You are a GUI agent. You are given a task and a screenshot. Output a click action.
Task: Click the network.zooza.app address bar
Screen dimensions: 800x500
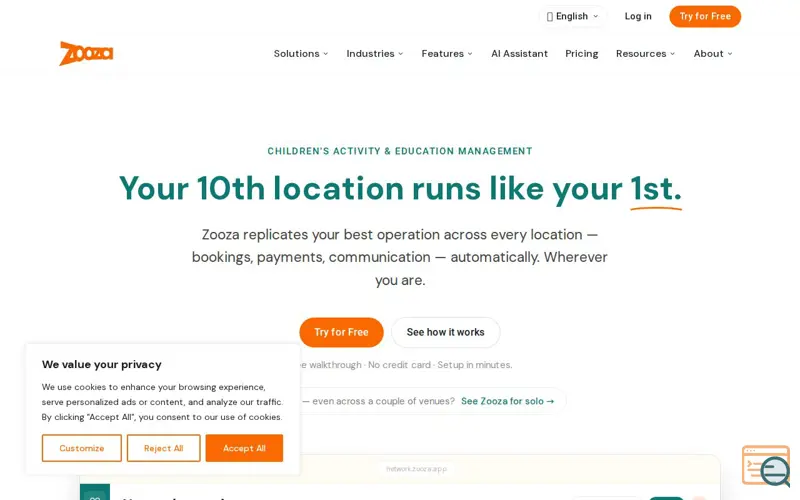[x=416, y=469]
